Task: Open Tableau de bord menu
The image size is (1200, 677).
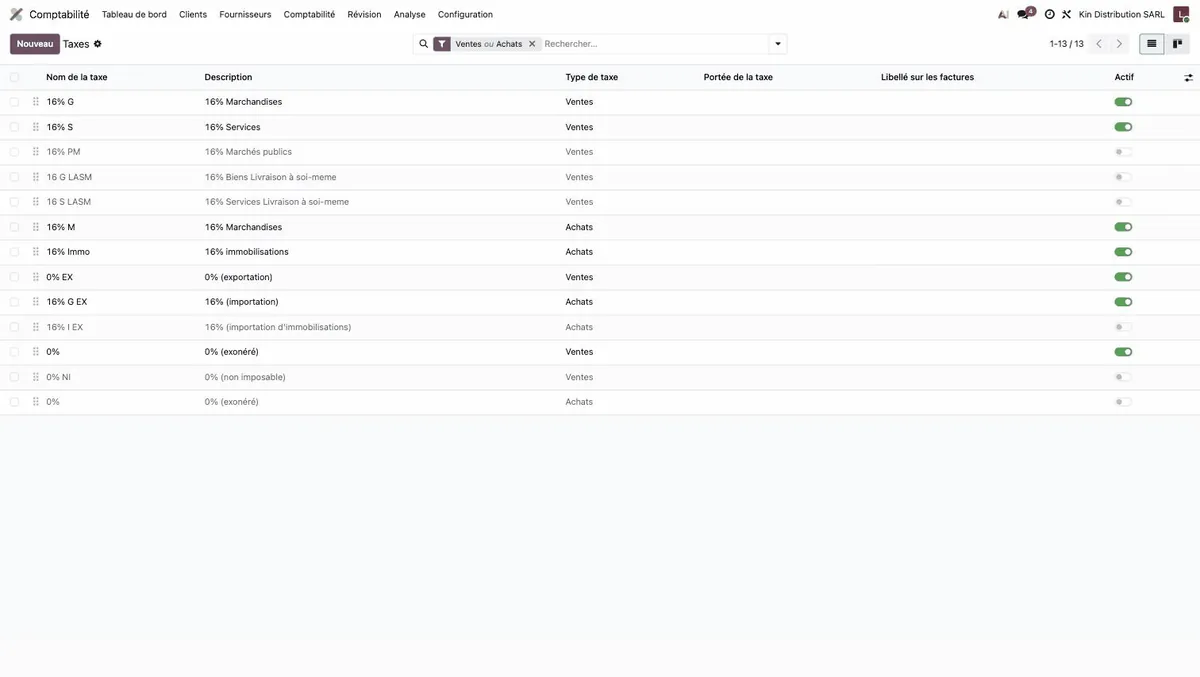Action: (x=134, y=14)
